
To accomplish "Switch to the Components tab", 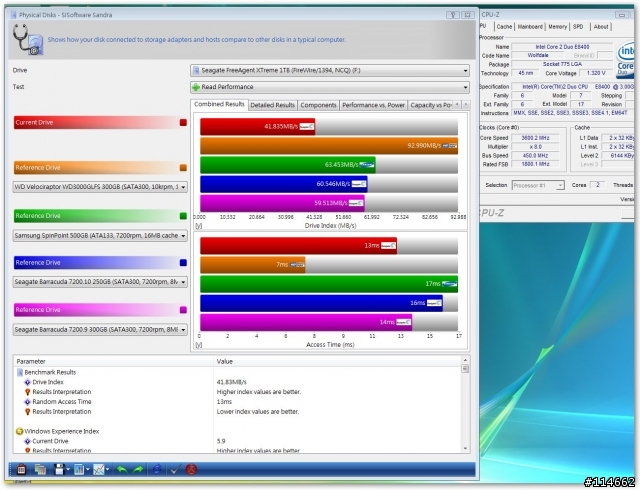I will pyautogui.click(x=318, y=105).
